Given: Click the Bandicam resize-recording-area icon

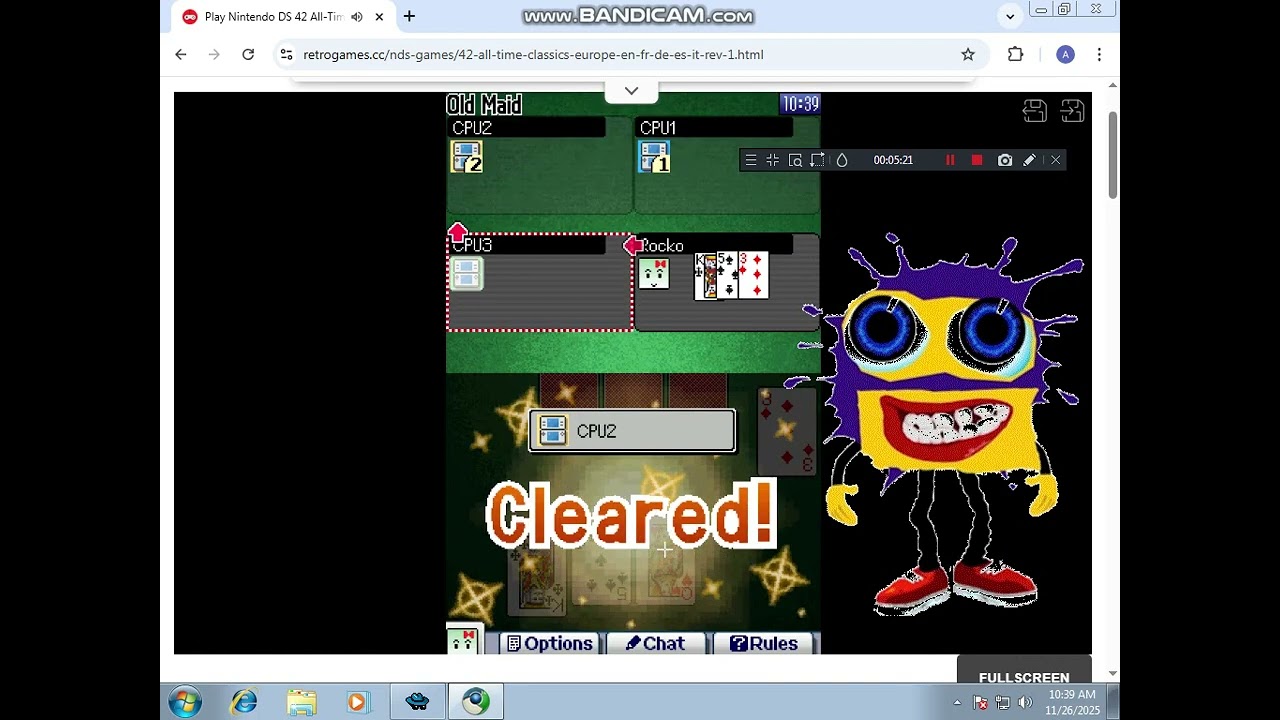Looking at the screenshot, I should (x=818, y=160).
